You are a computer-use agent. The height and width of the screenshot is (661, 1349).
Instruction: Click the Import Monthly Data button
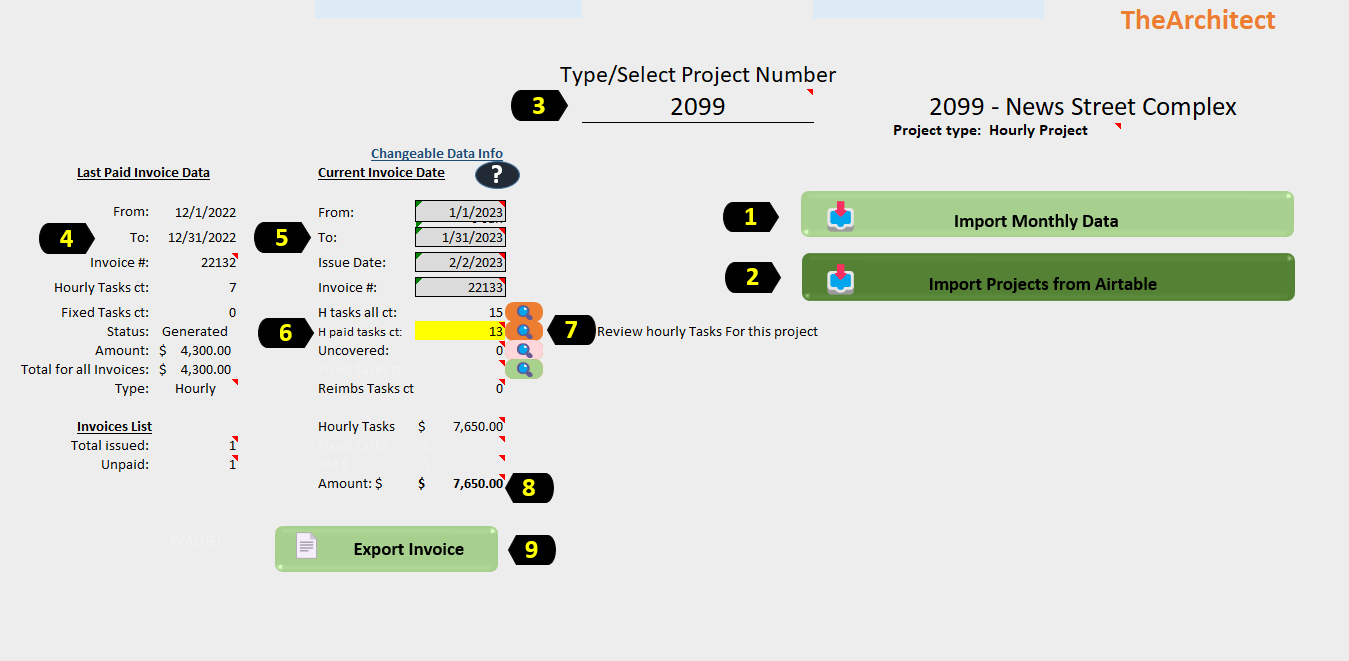point(1047,214)
